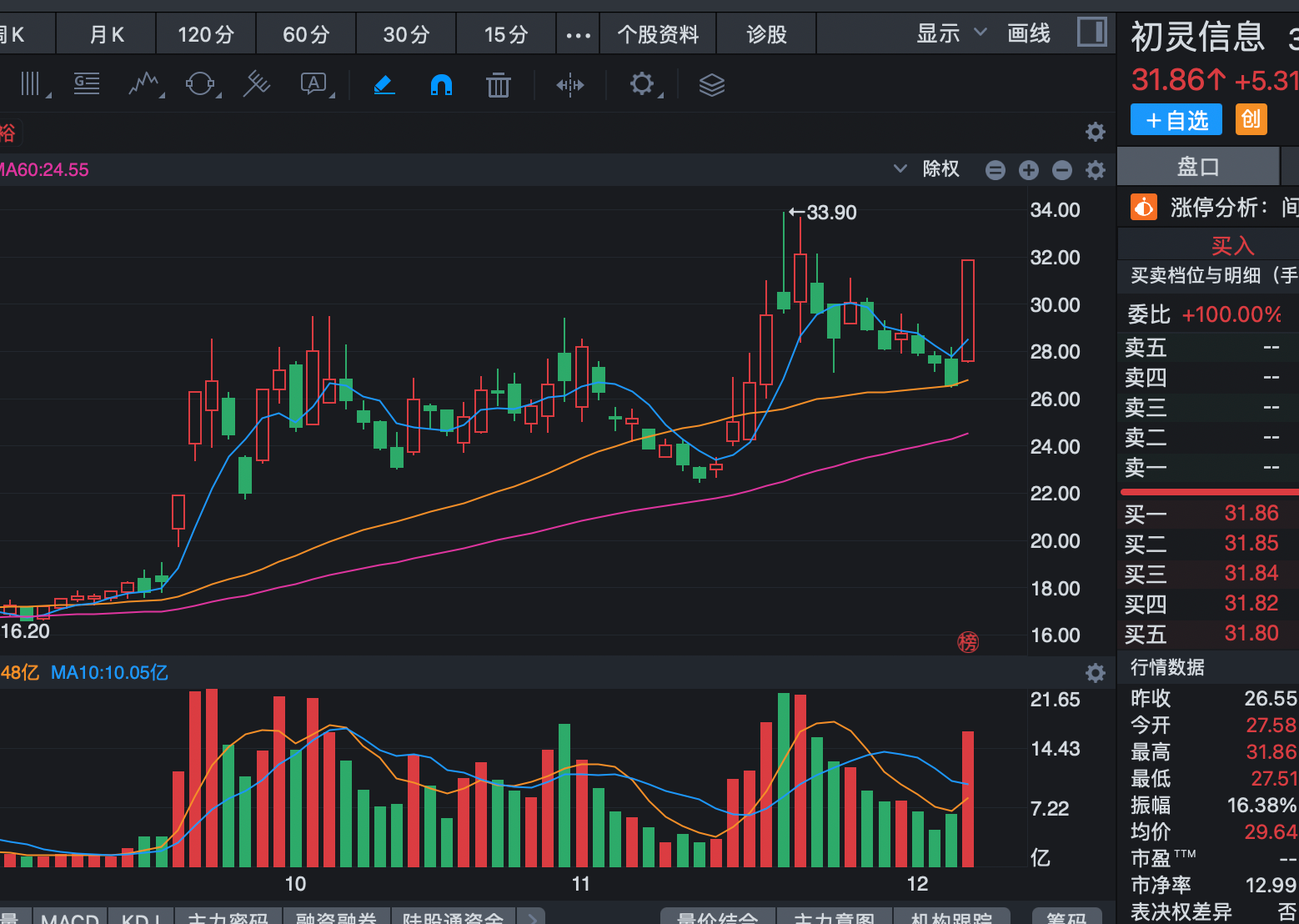Click the 买一 price 31.86
The width and height of the screenshot is (1299, 924).
point(1251,513)
